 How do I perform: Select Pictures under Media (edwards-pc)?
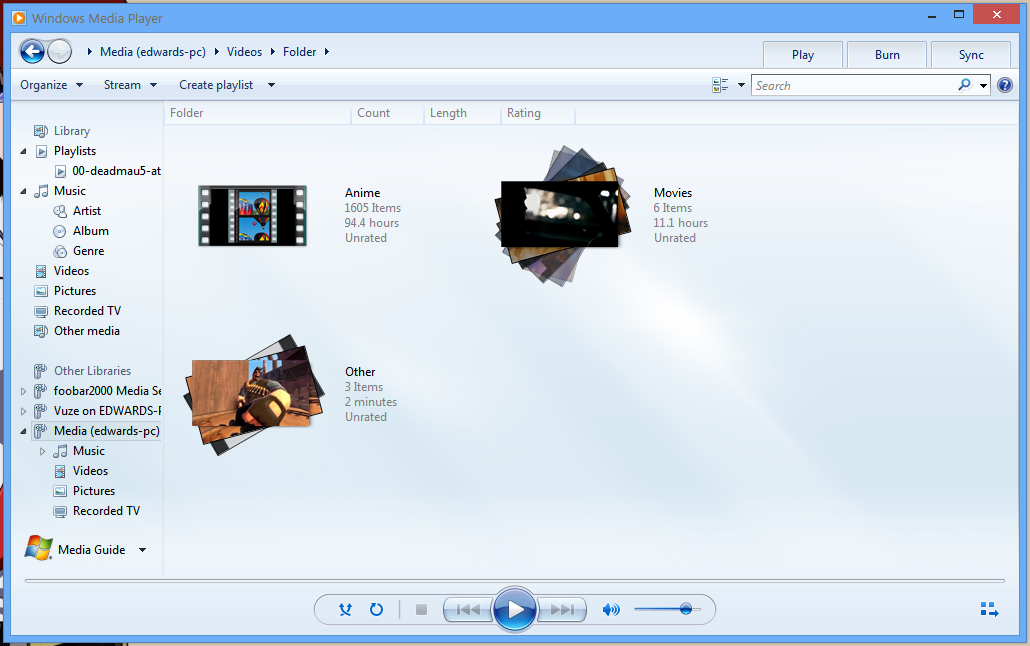pos(94,491)
